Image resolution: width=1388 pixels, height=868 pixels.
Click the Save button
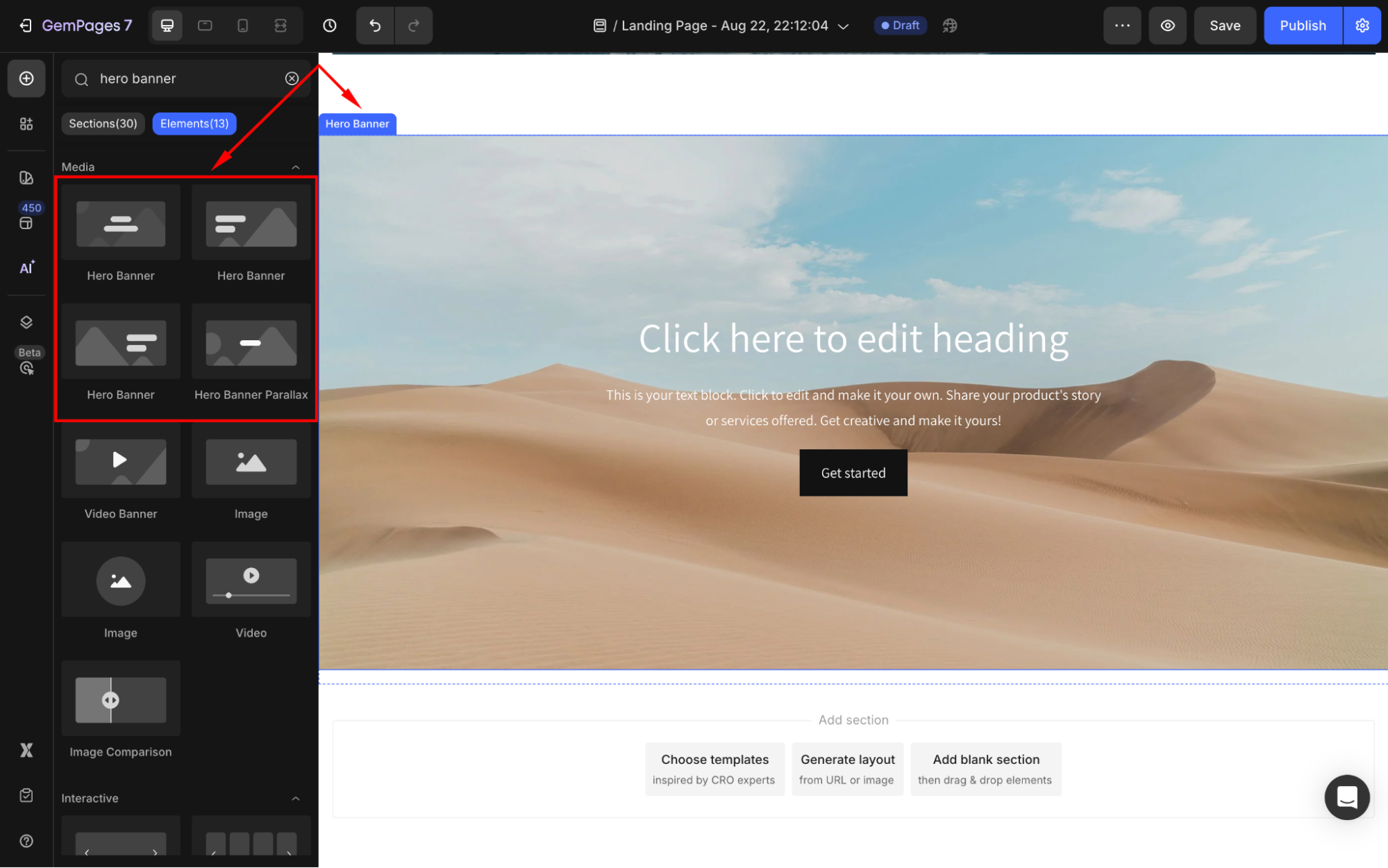(1225, 26)
